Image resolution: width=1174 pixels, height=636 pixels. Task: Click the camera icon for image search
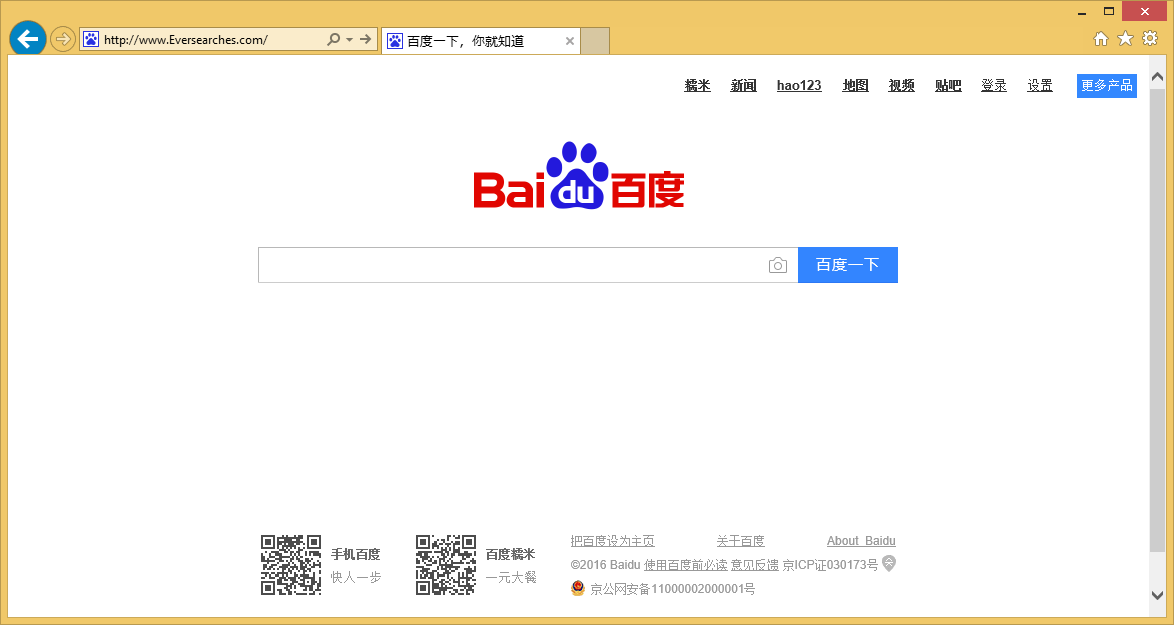[778, 265]
